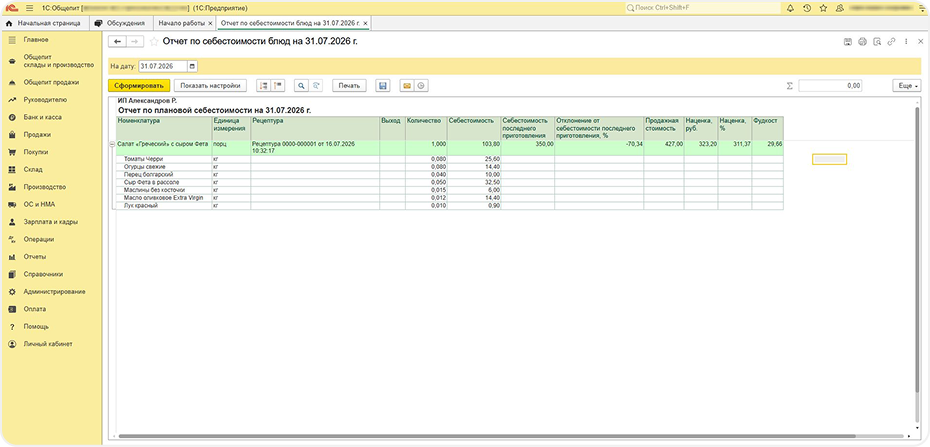Image resolution: width=930 pixels, height=447 pixels.
Task: Add report to favorites with star
Action: (x=154, y=41)
